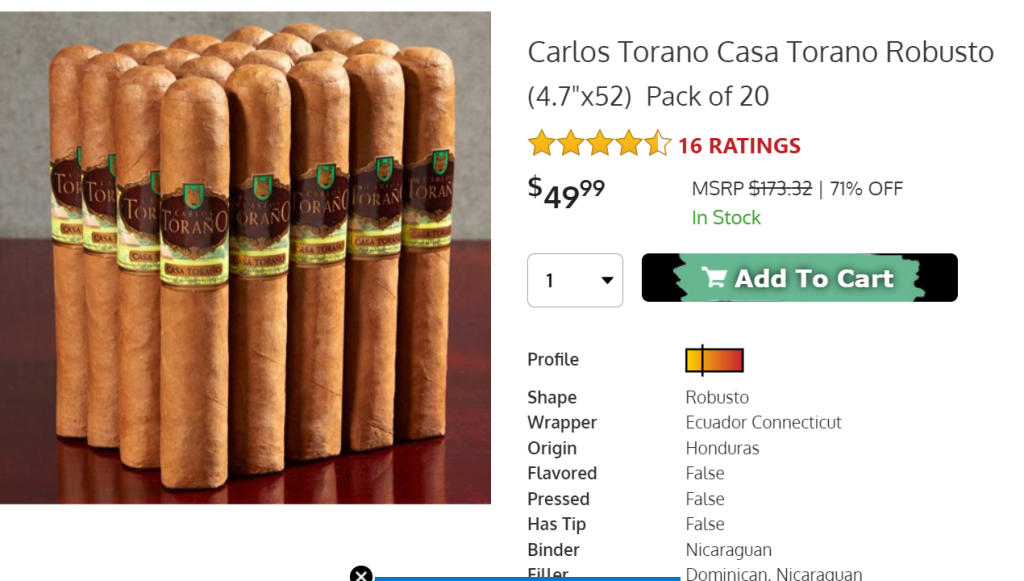1024x581 pixels.
Task: Click the $49.99 price
Action: pos(566,193)
